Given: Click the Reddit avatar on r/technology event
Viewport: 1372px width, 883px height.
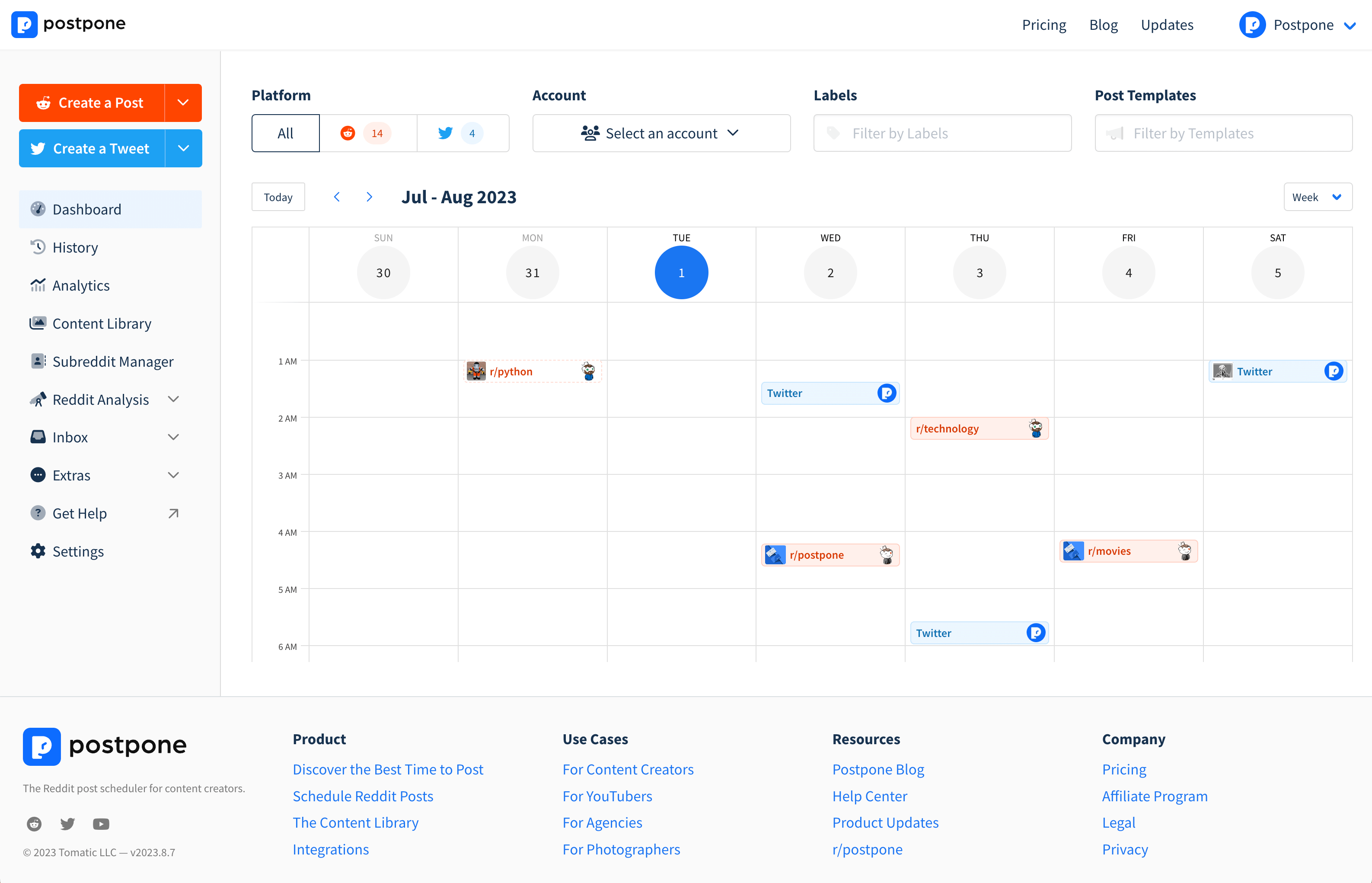Looking at the screenshot, I should coord(1036,429).
